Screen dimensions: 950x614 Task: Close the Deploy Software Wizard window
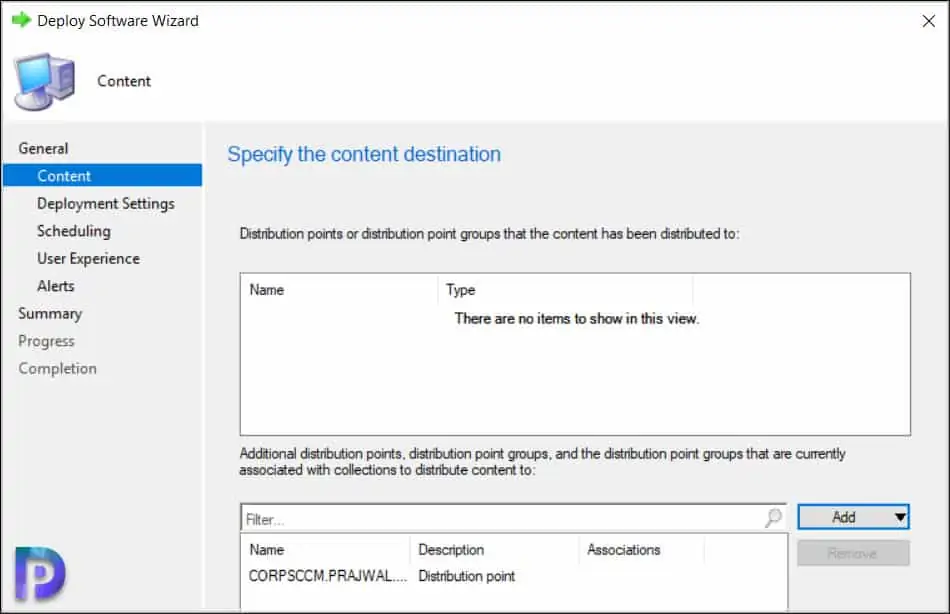928,21
